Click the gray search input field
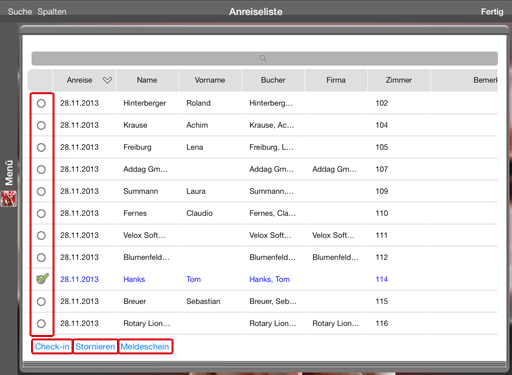512x375 pixels. (265, 58)
